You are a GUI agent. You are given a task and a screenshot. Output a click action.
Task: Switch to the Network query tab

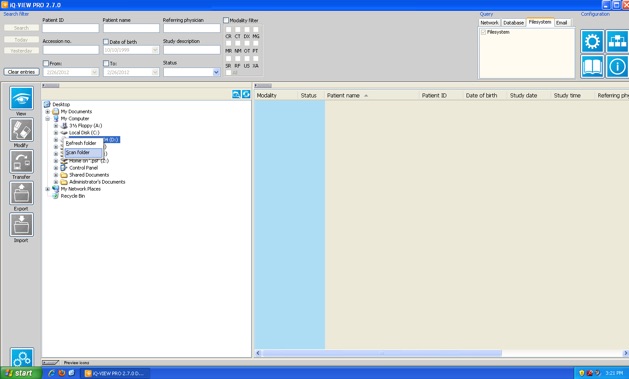[489, 23]
